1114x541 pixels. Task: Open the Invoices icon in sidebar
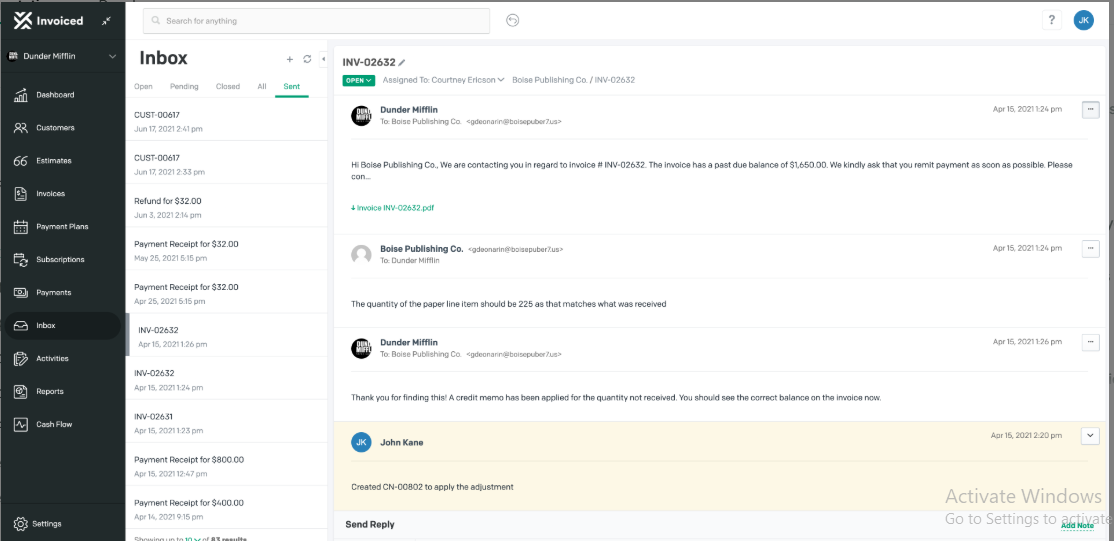tap(21, 194)
